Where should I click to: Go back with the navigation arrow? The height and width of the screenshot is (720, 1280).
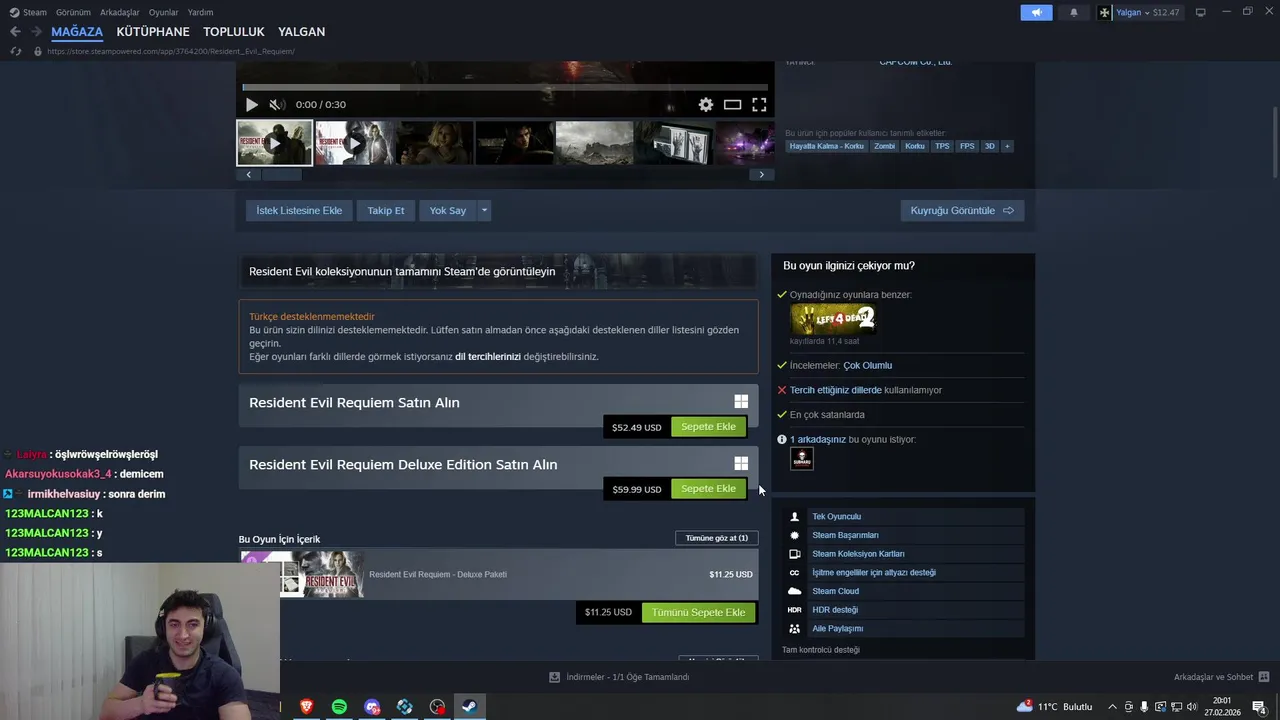pos(15,32)
